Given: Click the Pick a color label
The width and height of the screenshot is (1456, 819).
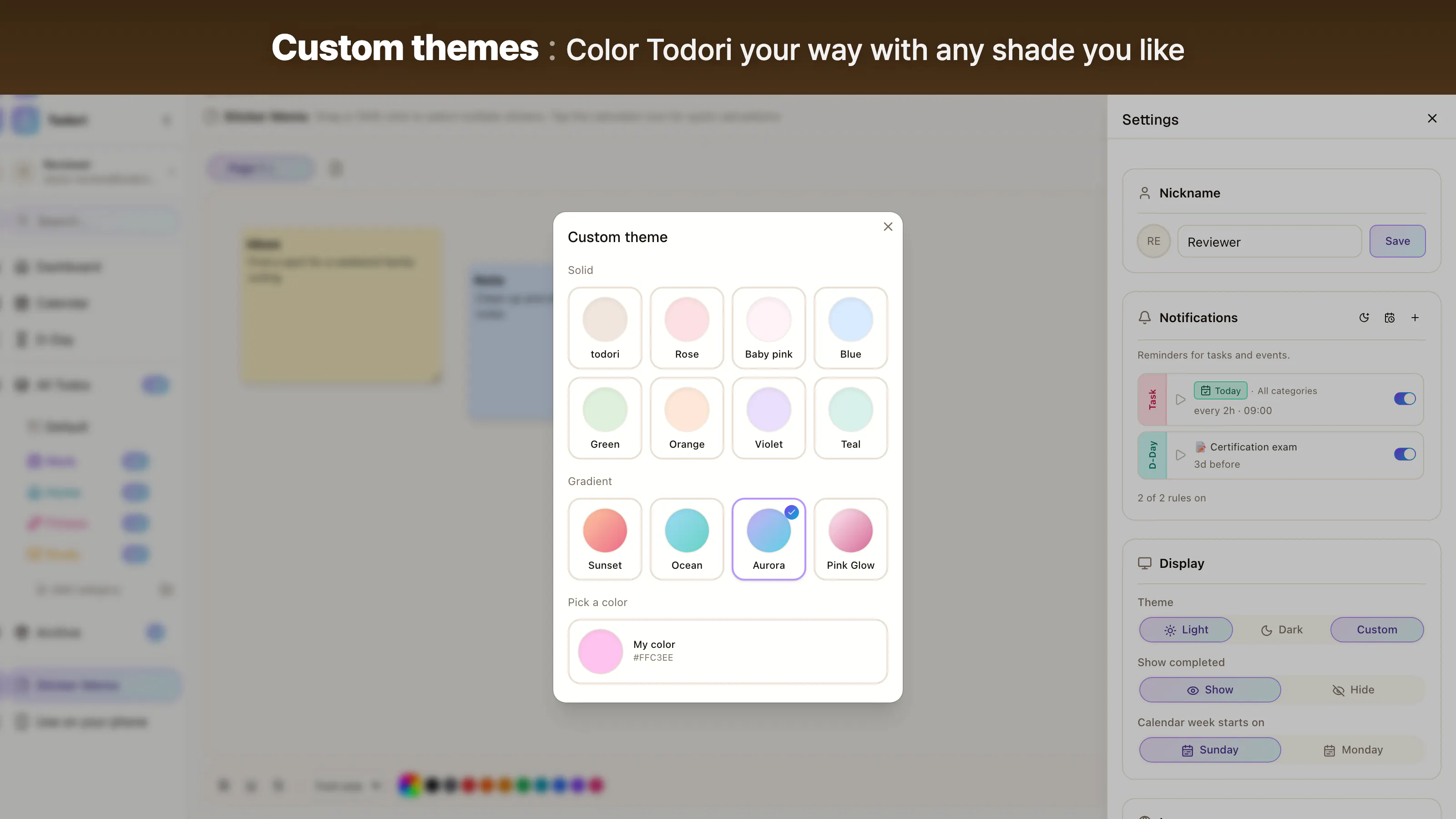Looking at the screenshot, I should 597,602.
